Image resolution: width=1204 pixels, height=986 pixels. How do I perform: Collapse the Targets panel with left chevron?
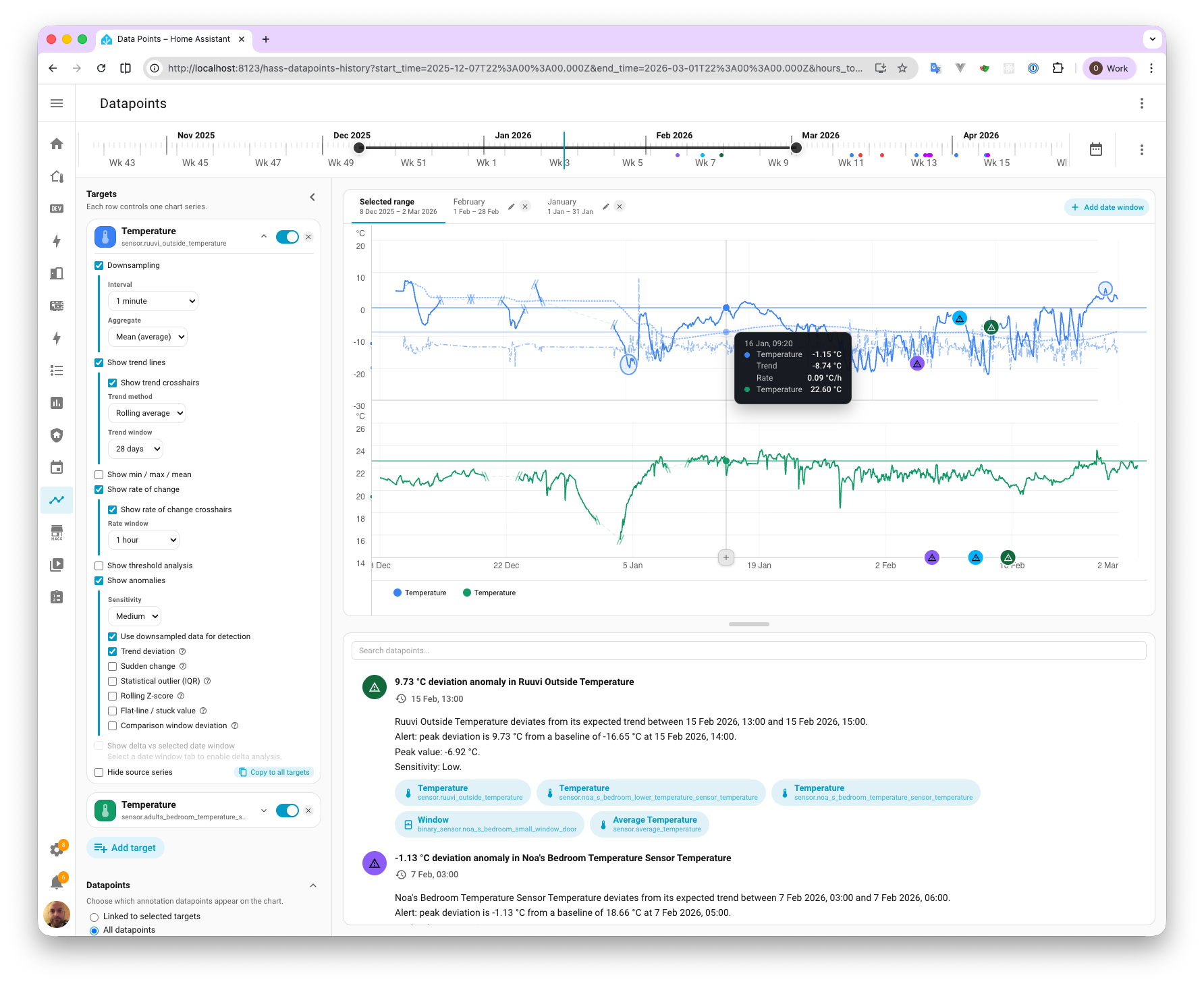(312, 197)
